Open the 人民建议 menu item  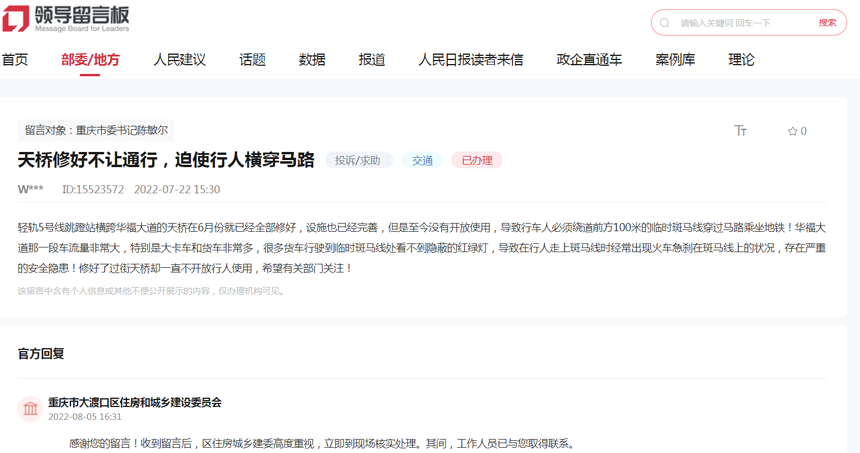point(179,60)
